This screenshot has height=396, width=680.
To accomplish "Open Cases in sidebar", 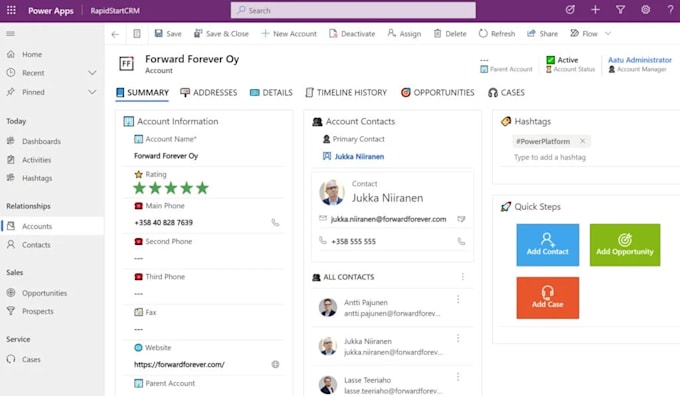I will pos(31,360).
